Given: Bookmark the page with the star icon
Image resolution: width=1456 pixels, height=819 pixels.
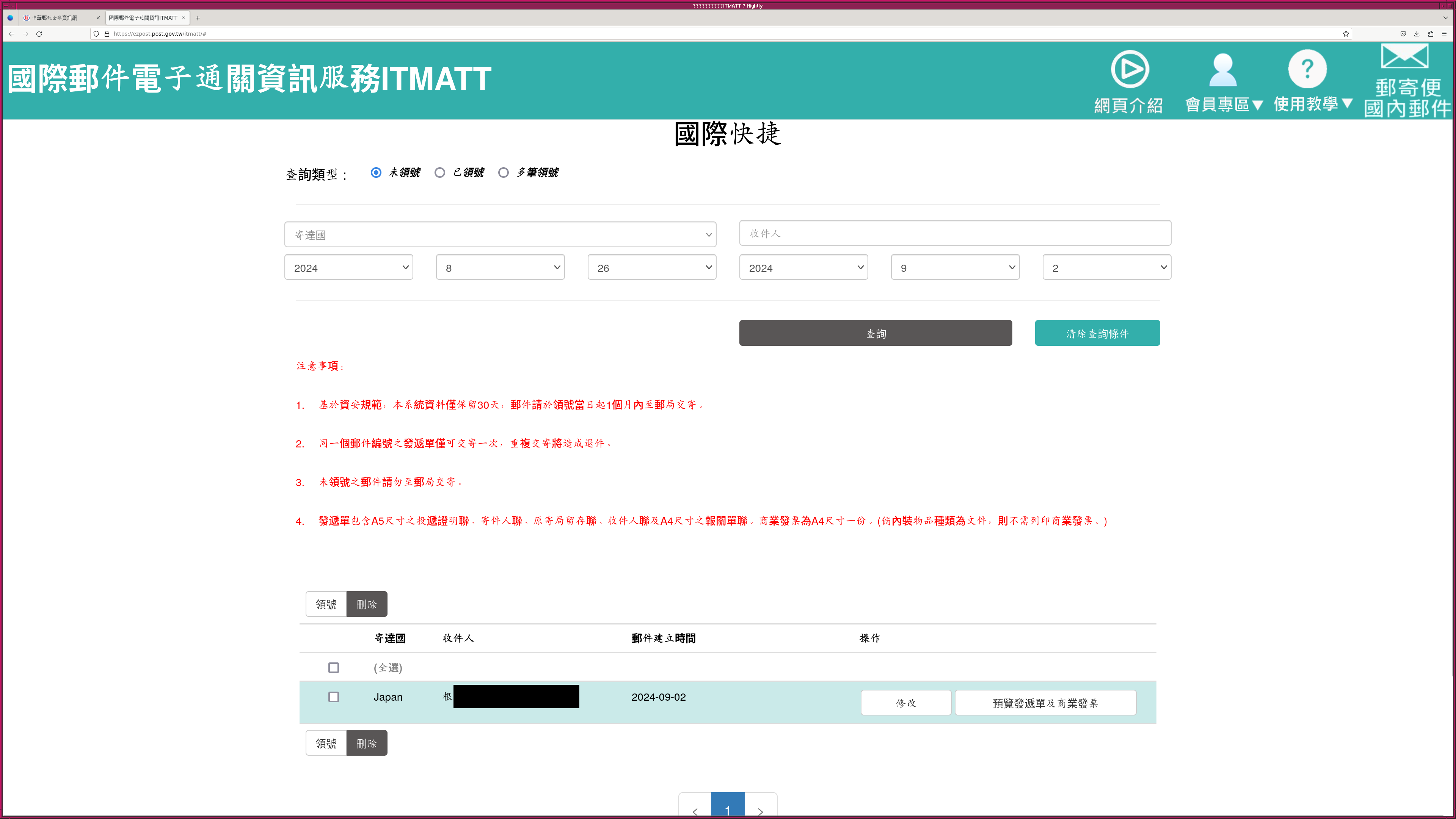Looking at the screenshot, I should (x=1346, y=34).
